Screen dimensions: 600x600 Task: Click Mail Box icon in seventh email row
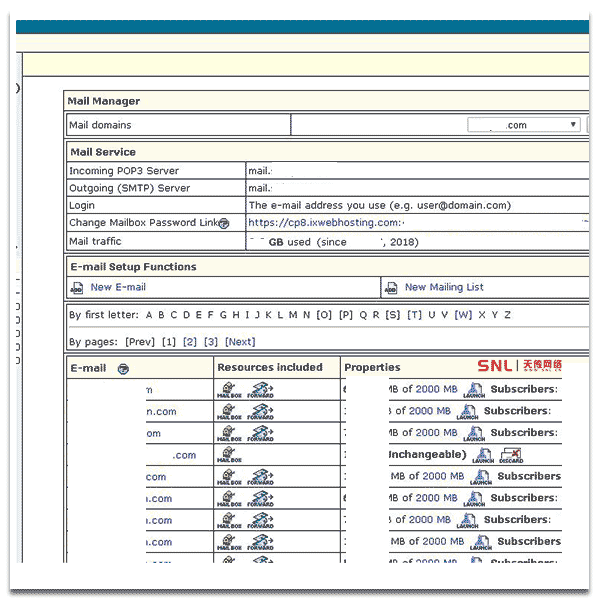(x=229, y=521)
